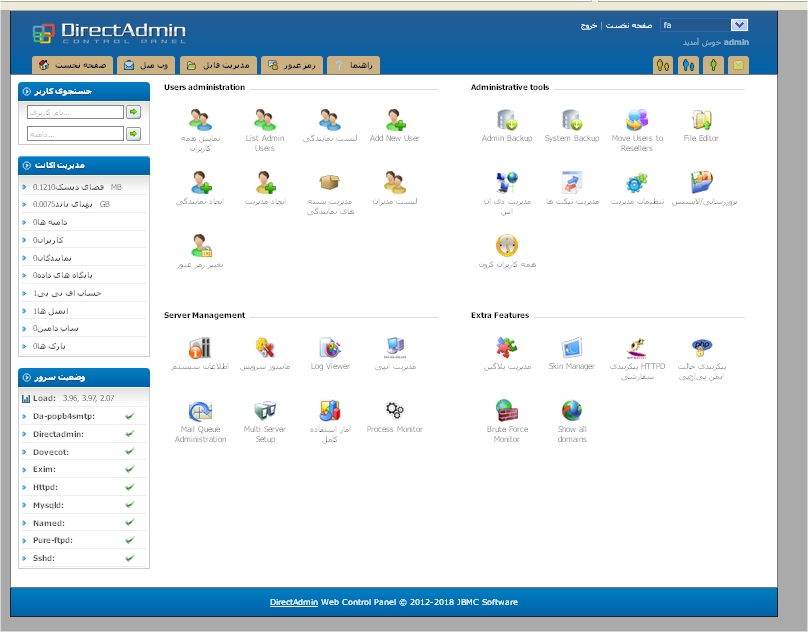Select the Sshd: status row
Viewport: 808px width, 632px height.
pyautogui.click(x=84, y=558)
